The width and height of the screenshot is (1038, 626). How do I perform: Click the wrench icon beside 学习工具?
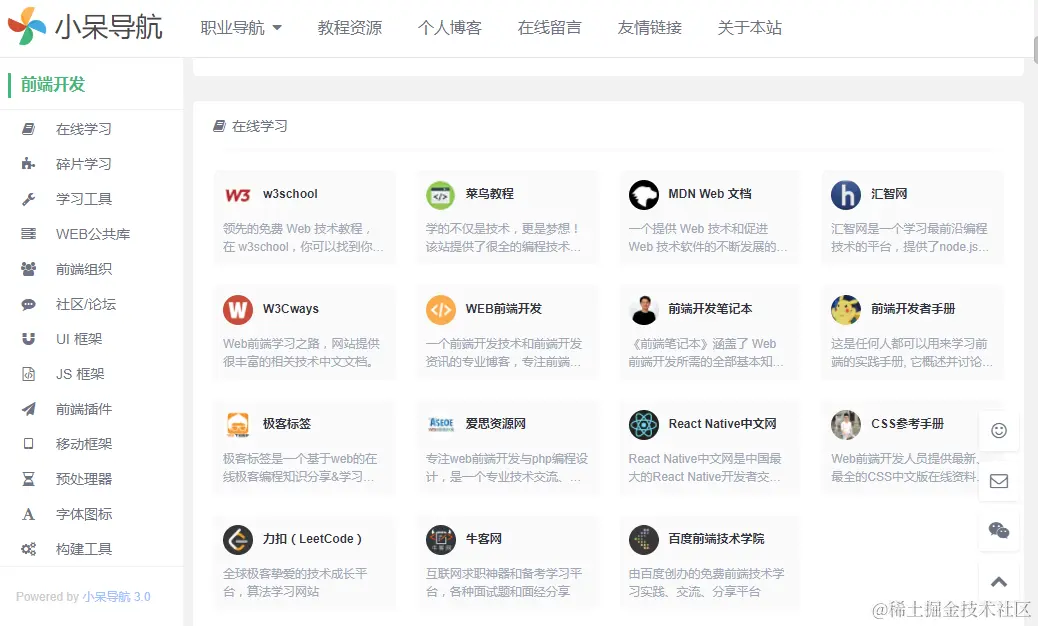click(28, 199)
